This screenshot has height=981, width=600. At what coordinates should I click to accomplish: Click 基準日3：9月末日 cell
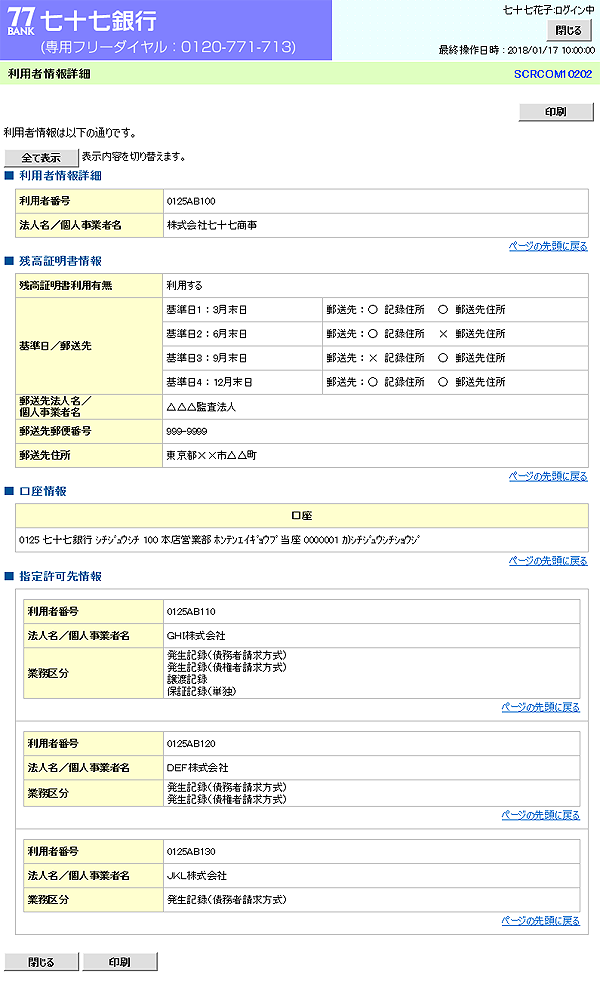(x=242, y=358)
